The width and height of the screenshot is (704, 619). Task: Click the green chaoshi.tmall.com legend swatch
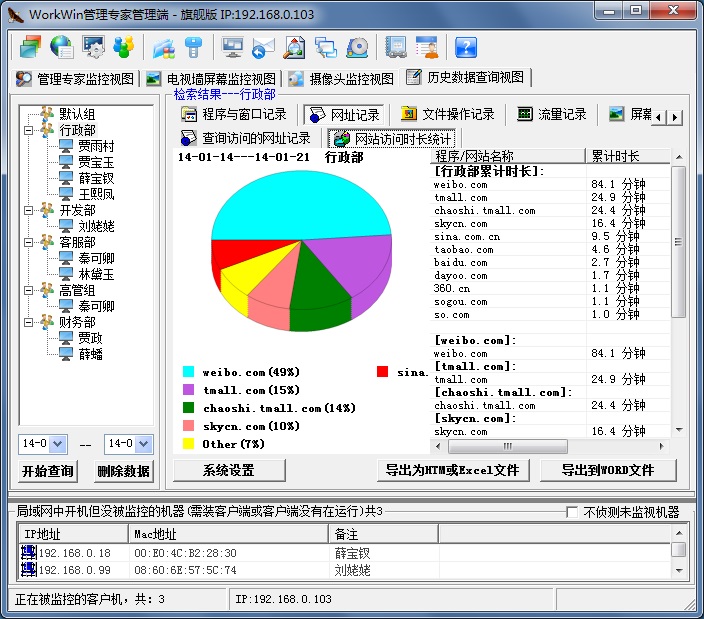189,408
